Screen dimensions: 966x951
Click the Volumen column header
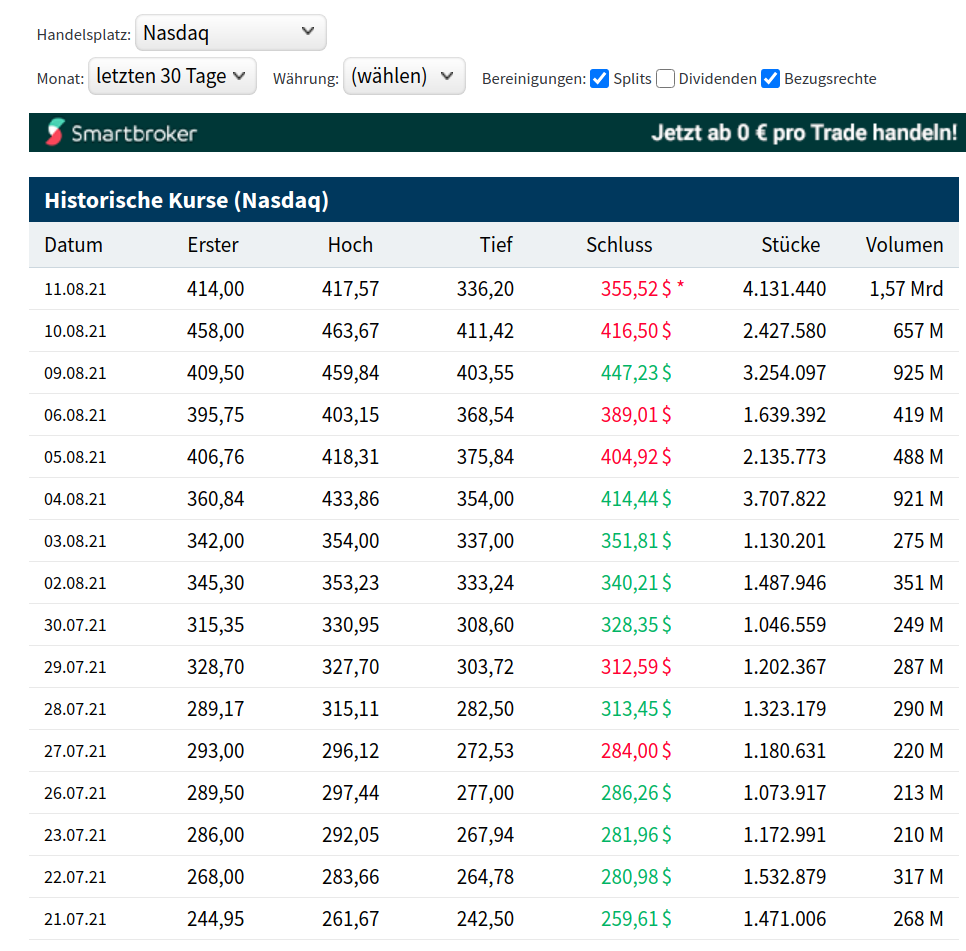904,245
